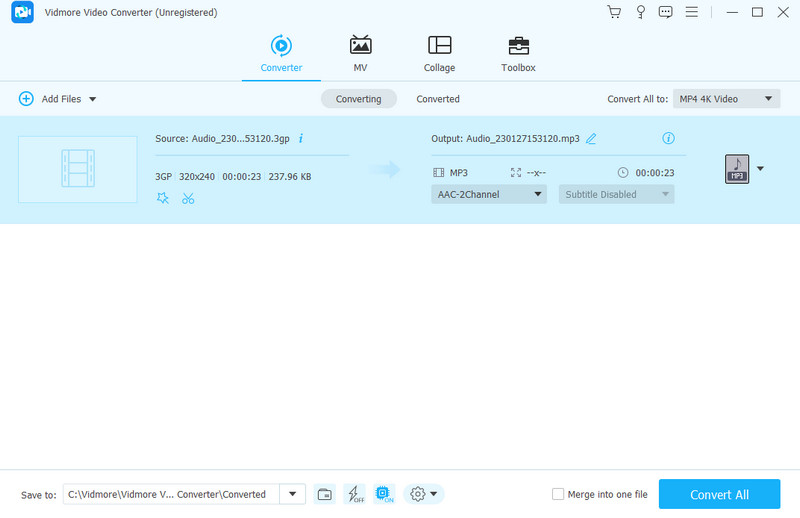Screen dimensions: 800x518
Task: Open the settings gear dropdown
Action: coord(423,494)
